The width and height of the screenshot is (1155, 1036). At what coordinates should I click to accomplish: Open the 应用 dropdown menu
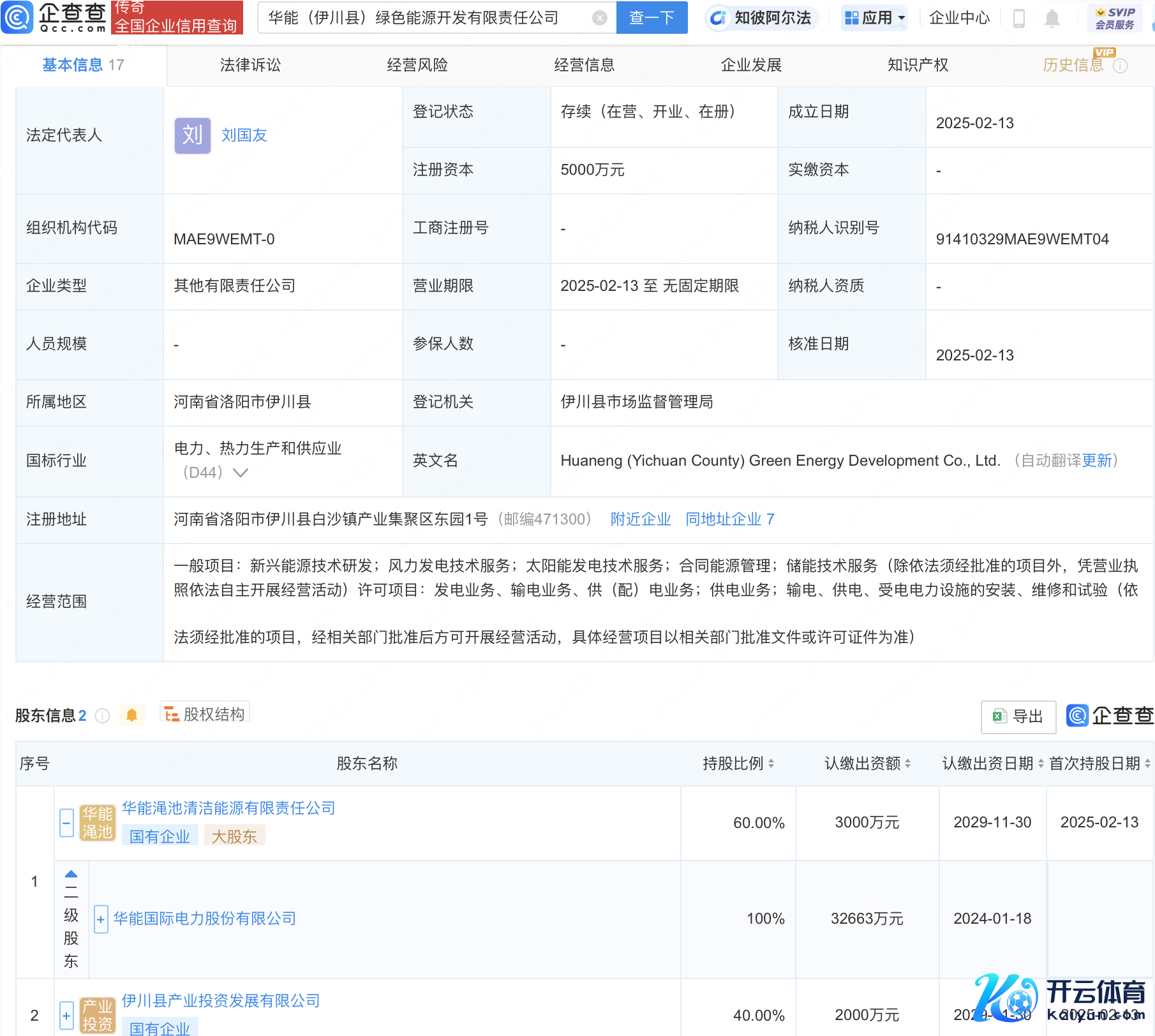[874, 18]
